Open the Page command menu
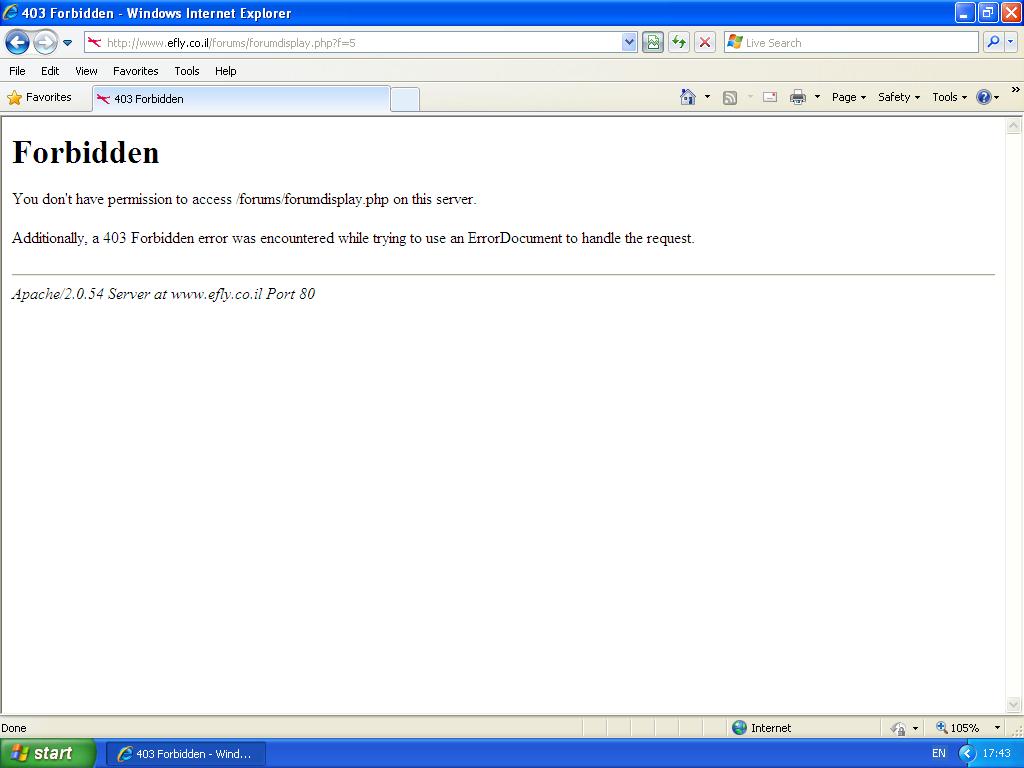This screenshot has height=768, width=1024. tap(849, 97)
